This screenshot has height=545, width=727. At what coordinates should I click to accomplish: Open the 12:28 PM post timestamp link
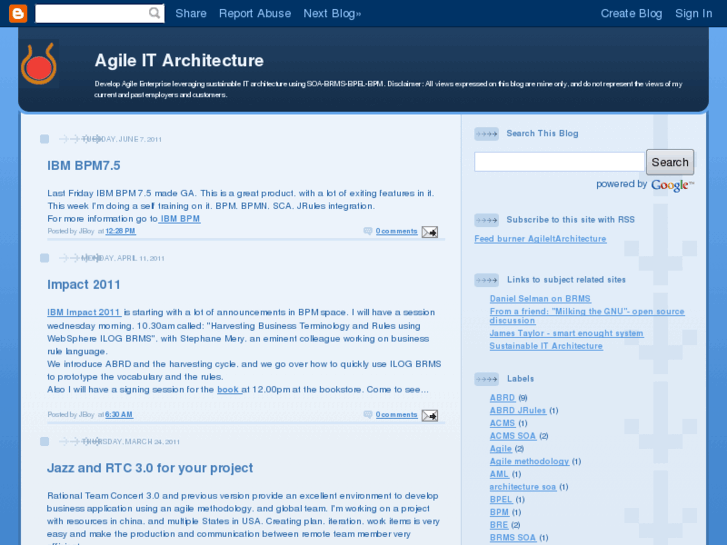point(121,231)
